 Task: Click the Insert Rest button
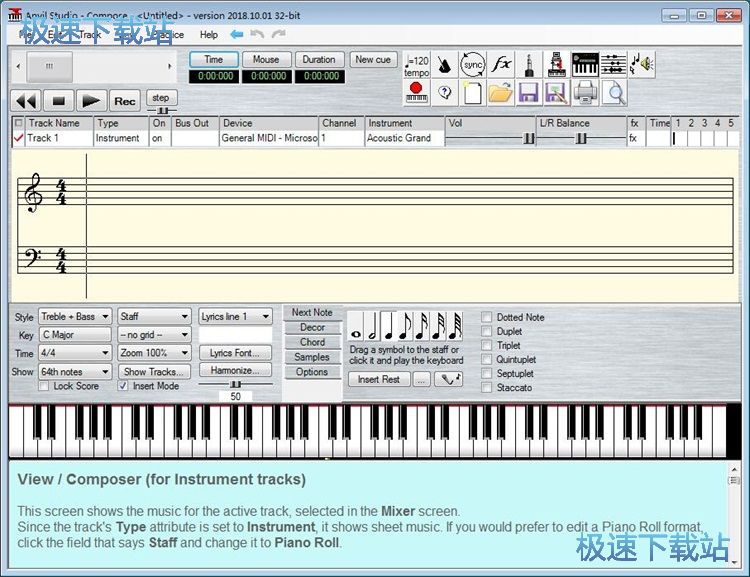coord(379,379)
